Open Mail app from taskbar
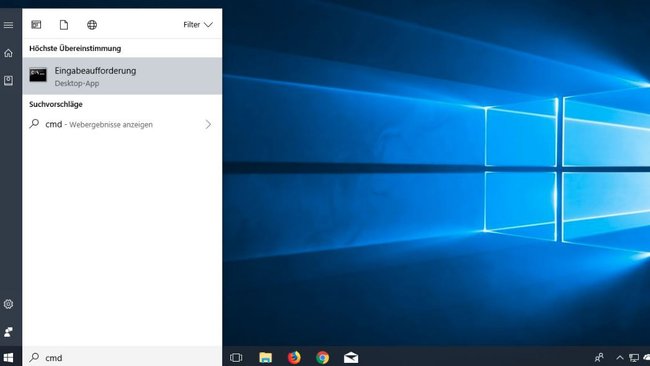 click(x=351, y=357)
